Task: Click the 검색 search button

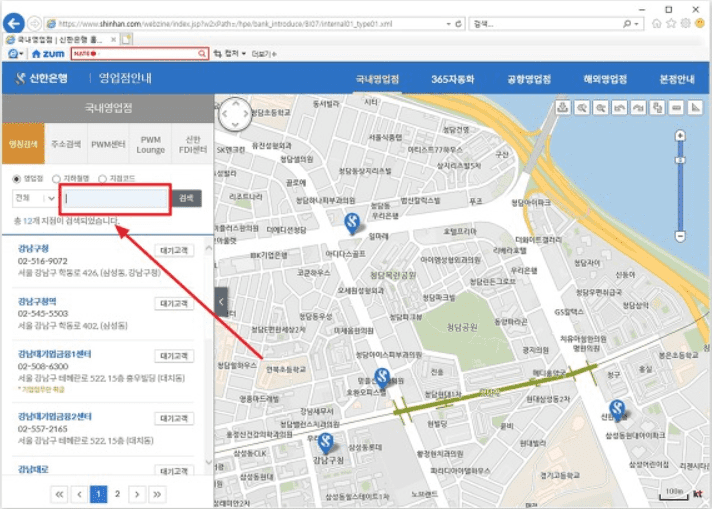Action: [x=186, y=198]
